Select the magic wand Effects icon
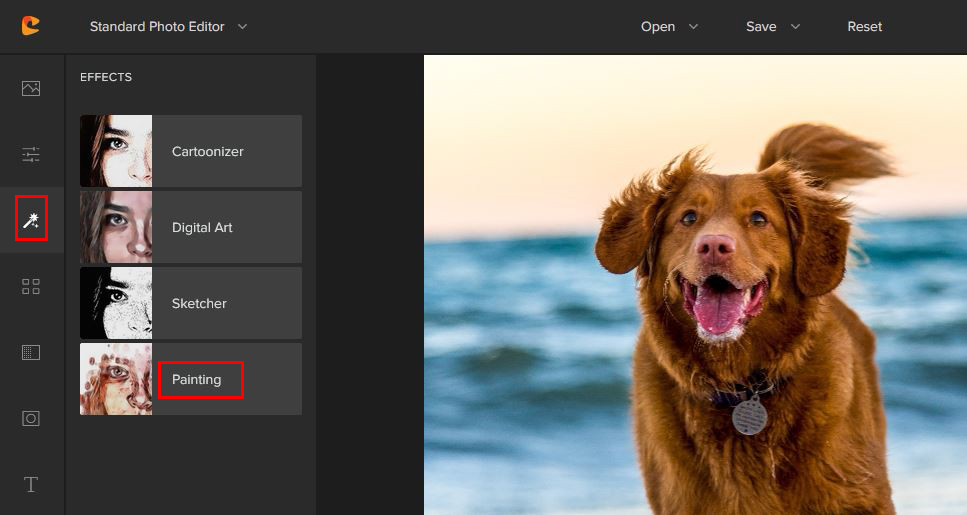 (x=31, y=219)
